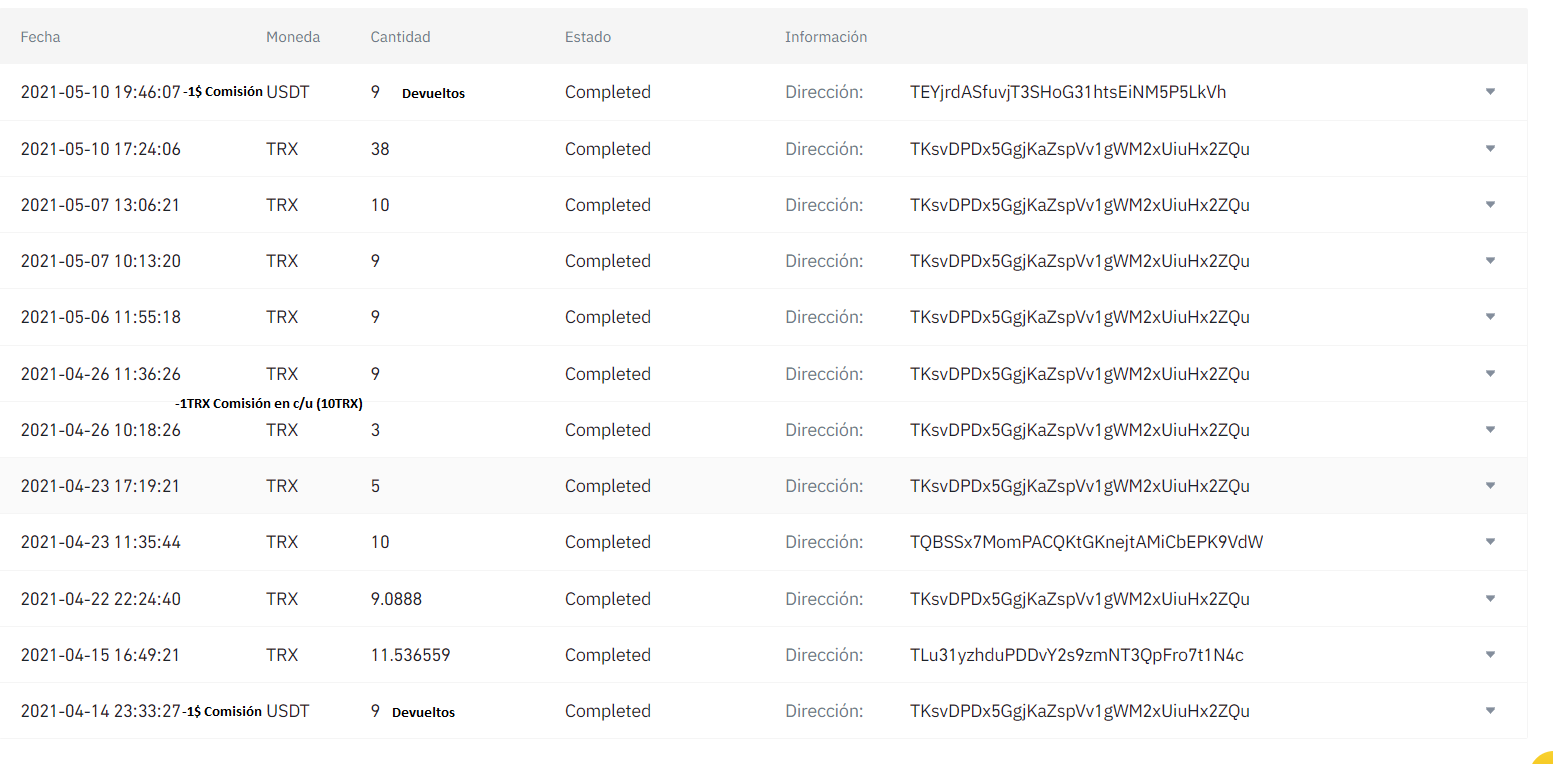
Task: Expand the 2021-04-23 11:35:44 row arrow
Action: pos(1490,542)
